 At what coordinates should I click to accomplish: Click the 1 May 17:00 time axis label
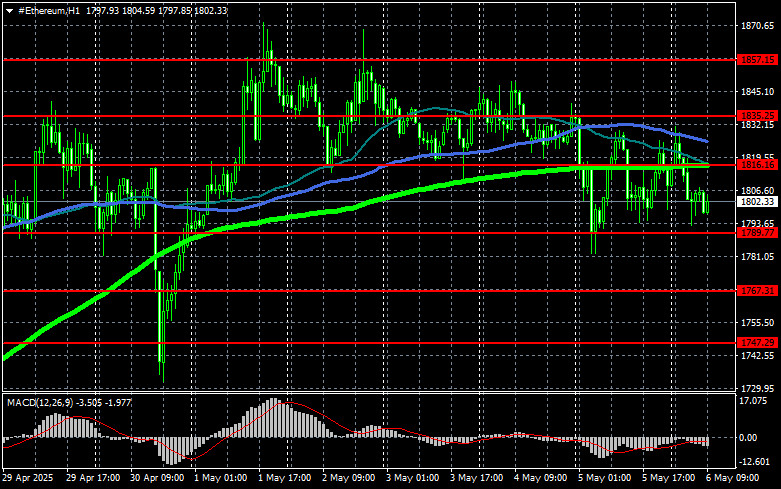pos(284,478)
